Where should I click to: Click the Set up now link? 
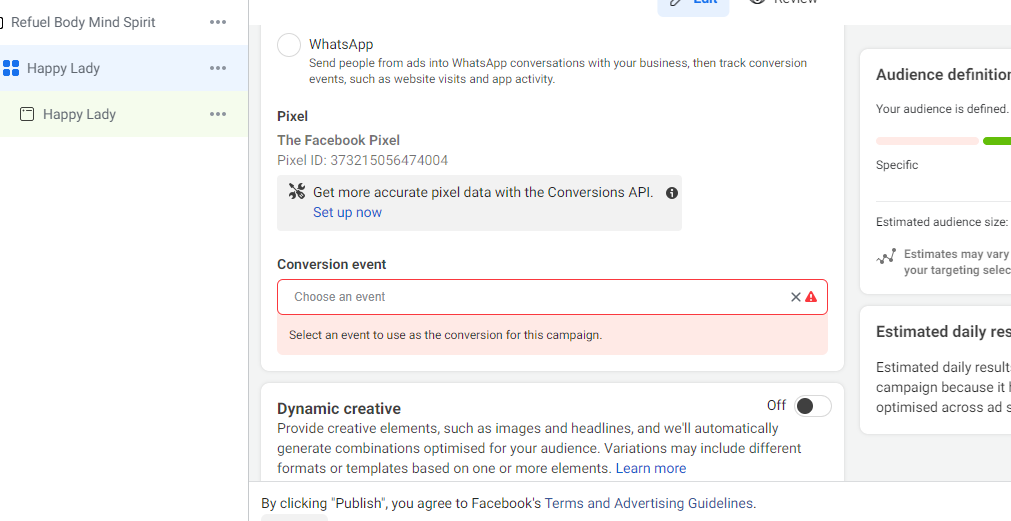(x=347, y=212)
